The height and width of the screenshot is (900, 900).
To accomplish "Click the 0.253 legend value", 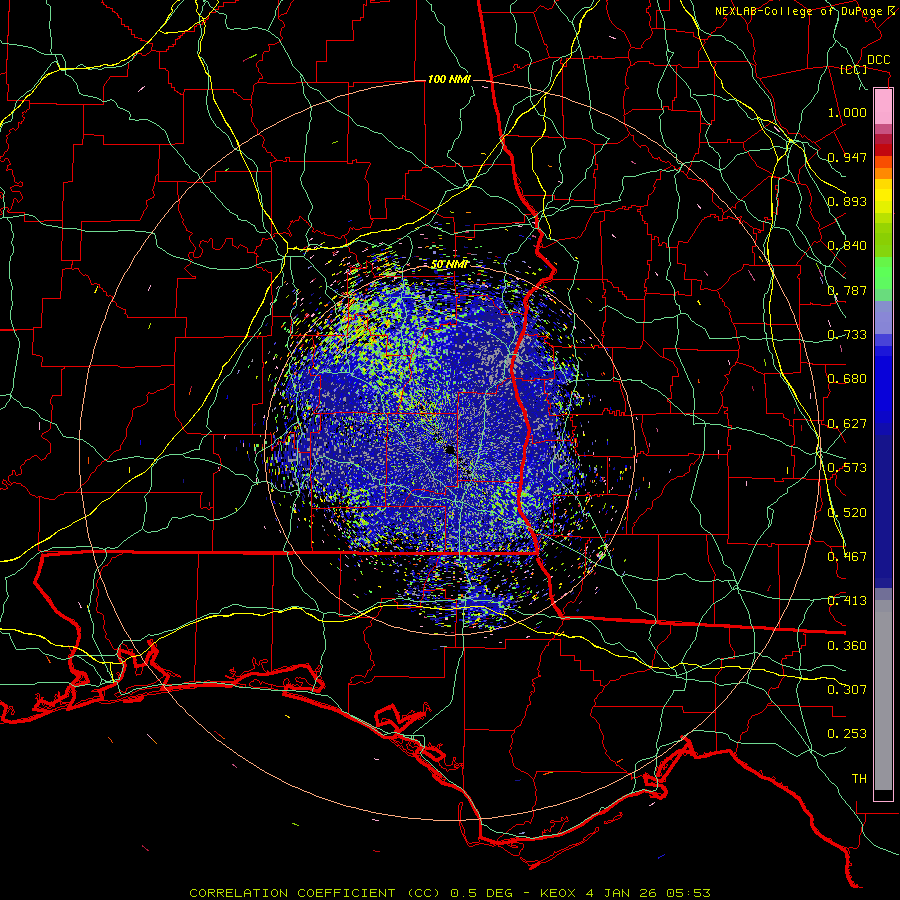I will (847, 734).
